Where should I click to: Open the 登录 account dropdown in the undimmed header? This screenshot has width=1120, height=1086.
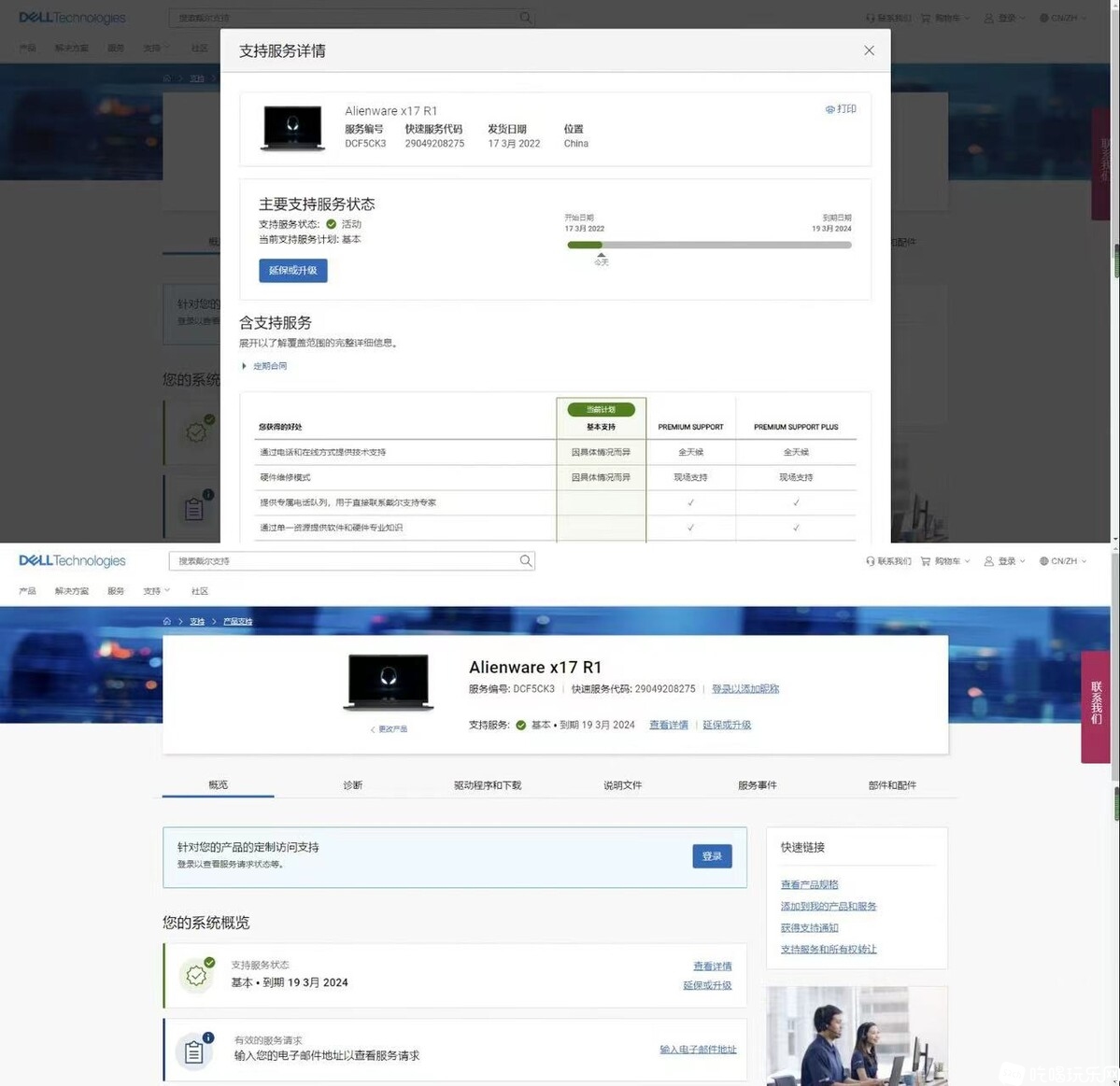tap(1004, 561)
